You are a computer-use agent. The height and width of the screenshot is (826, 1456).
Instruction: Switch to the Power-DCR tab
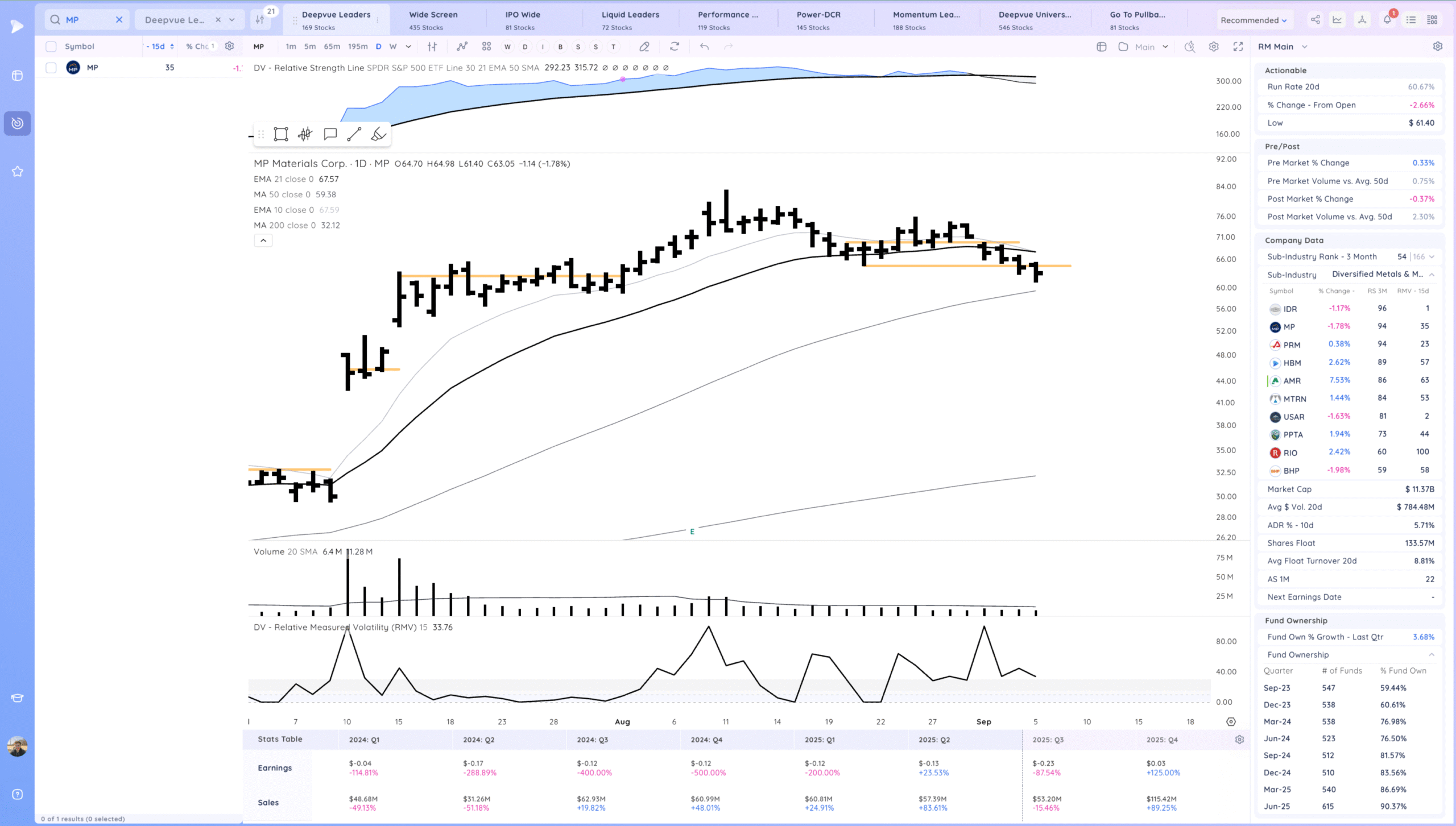click(818, 20)
